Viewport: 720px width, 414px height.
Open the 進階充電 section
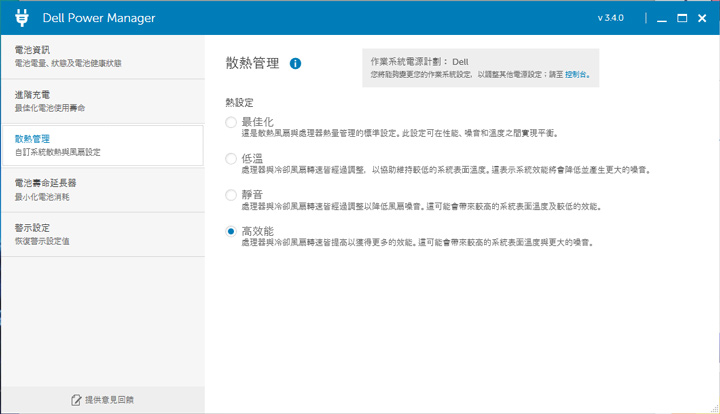click(x=103, y=101)
